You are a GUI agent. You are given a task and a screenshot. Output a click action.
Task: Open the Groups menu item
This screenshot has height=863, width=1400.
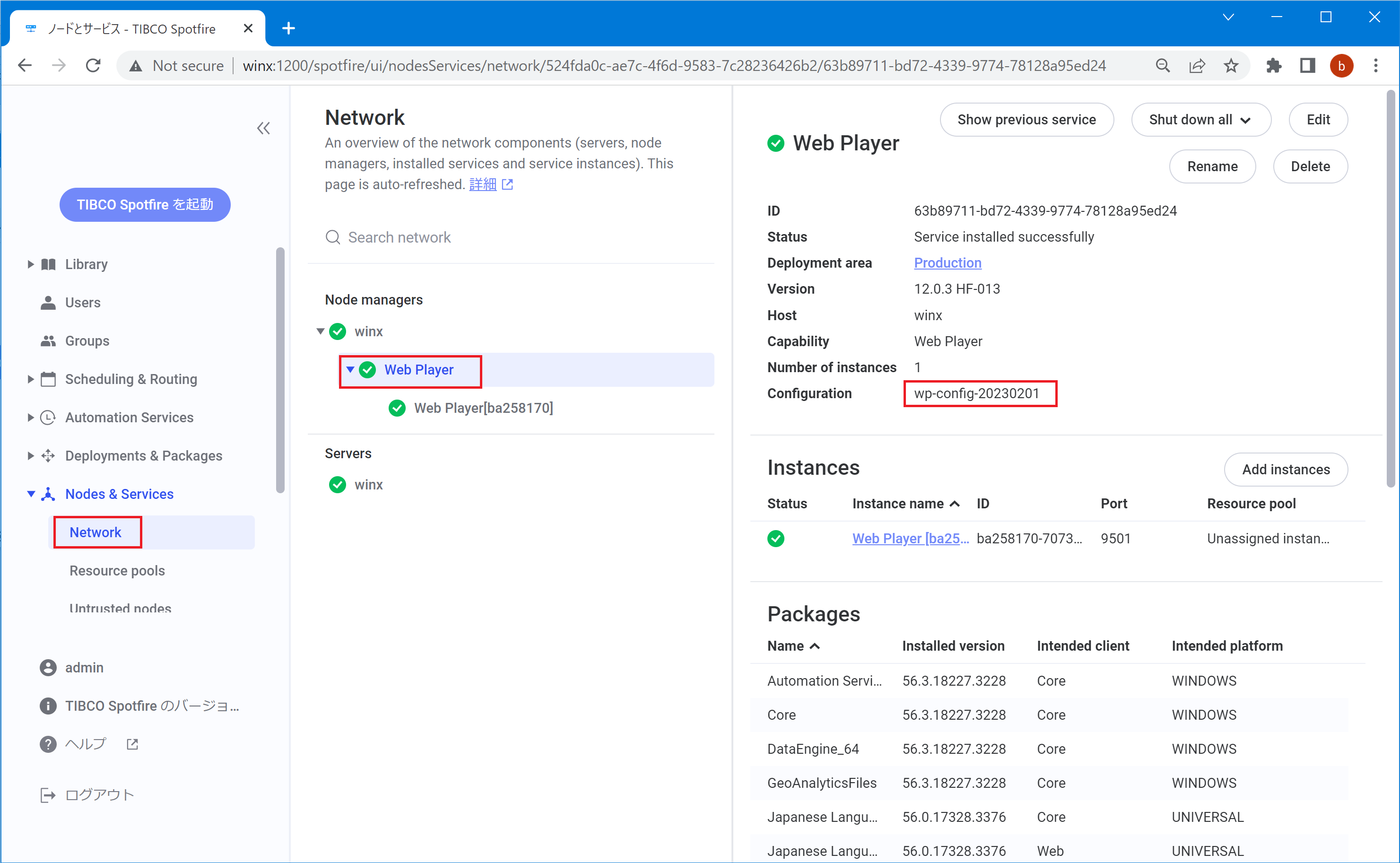tap(87, 341)
